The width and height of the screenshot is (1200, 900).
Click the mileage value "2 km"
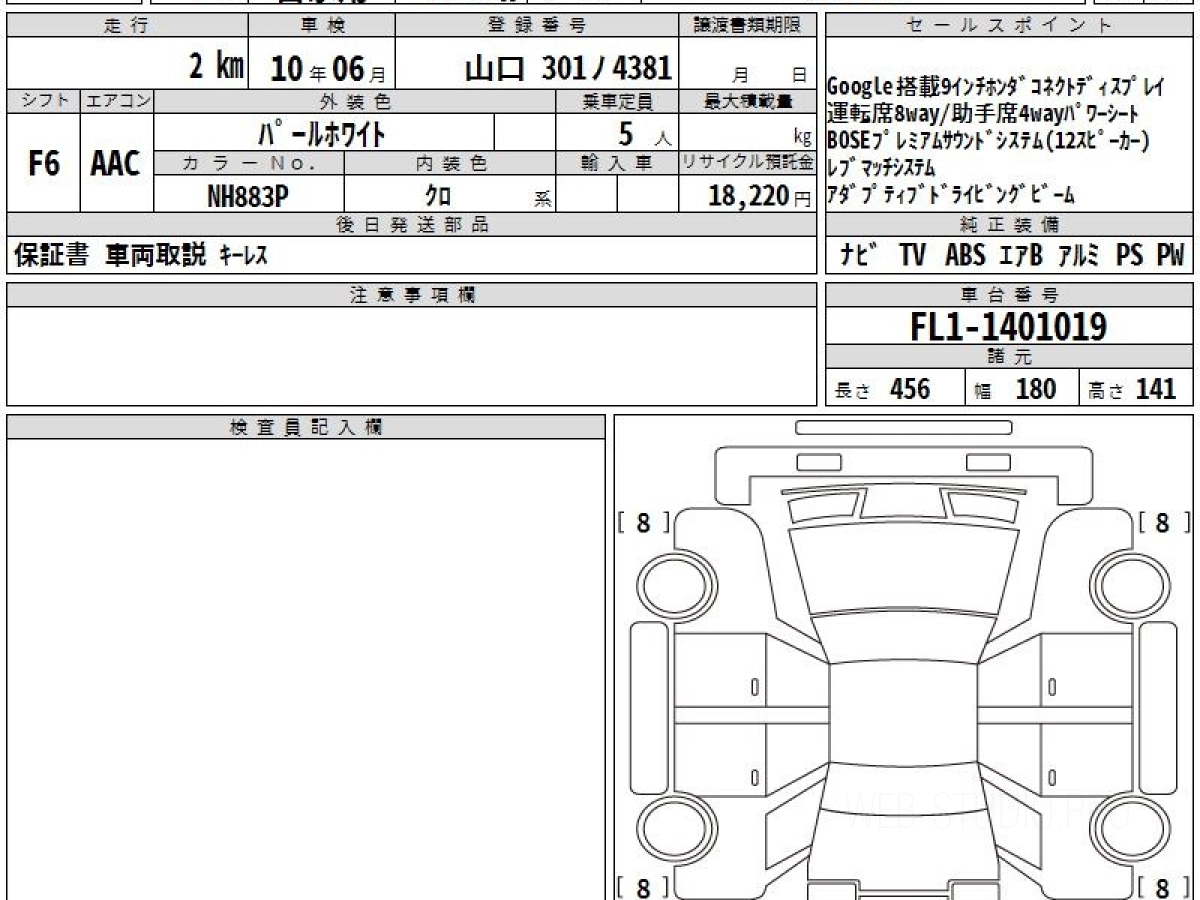coord(216,66)
